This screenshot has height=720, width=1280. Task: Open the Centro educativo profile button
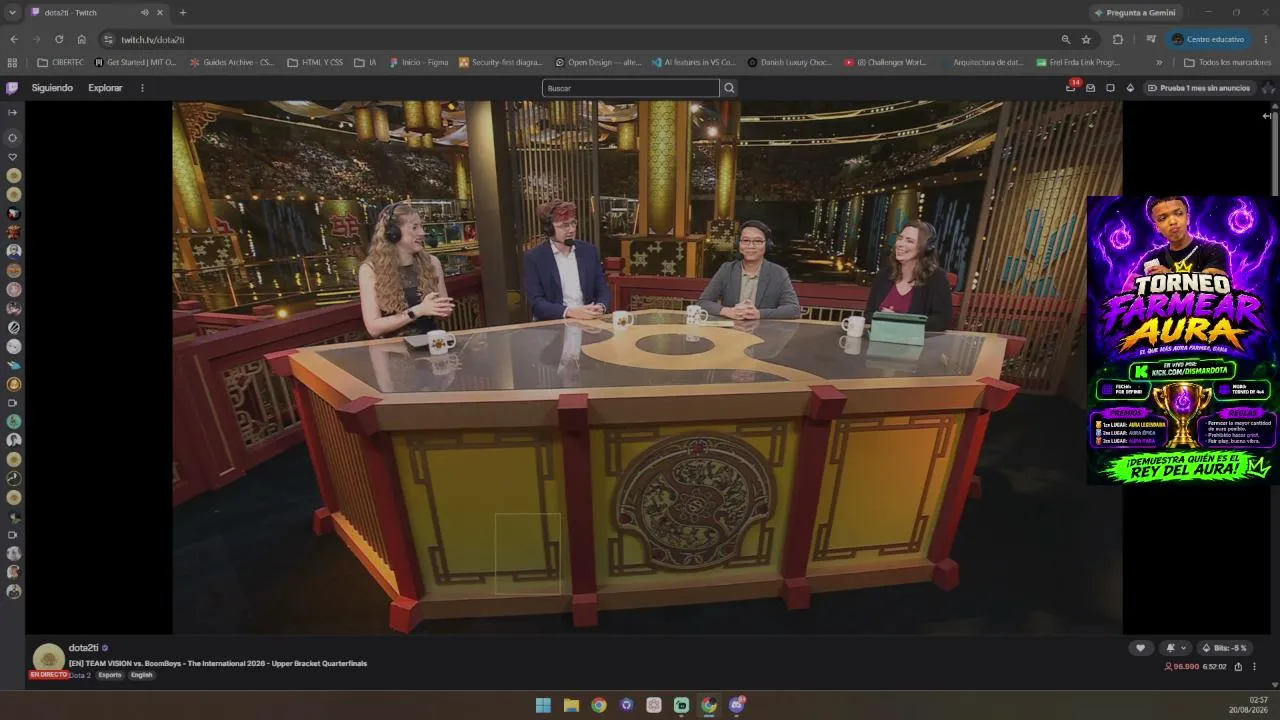click(x=1208, y=39)
